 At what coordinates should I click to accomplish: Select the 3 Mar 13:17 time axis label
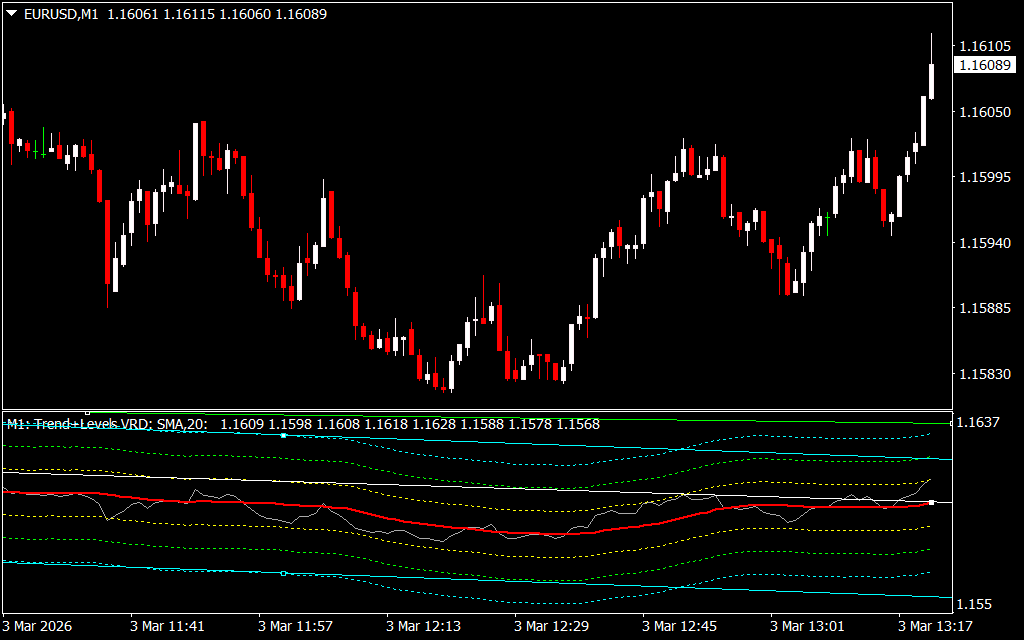click(936, 626)
